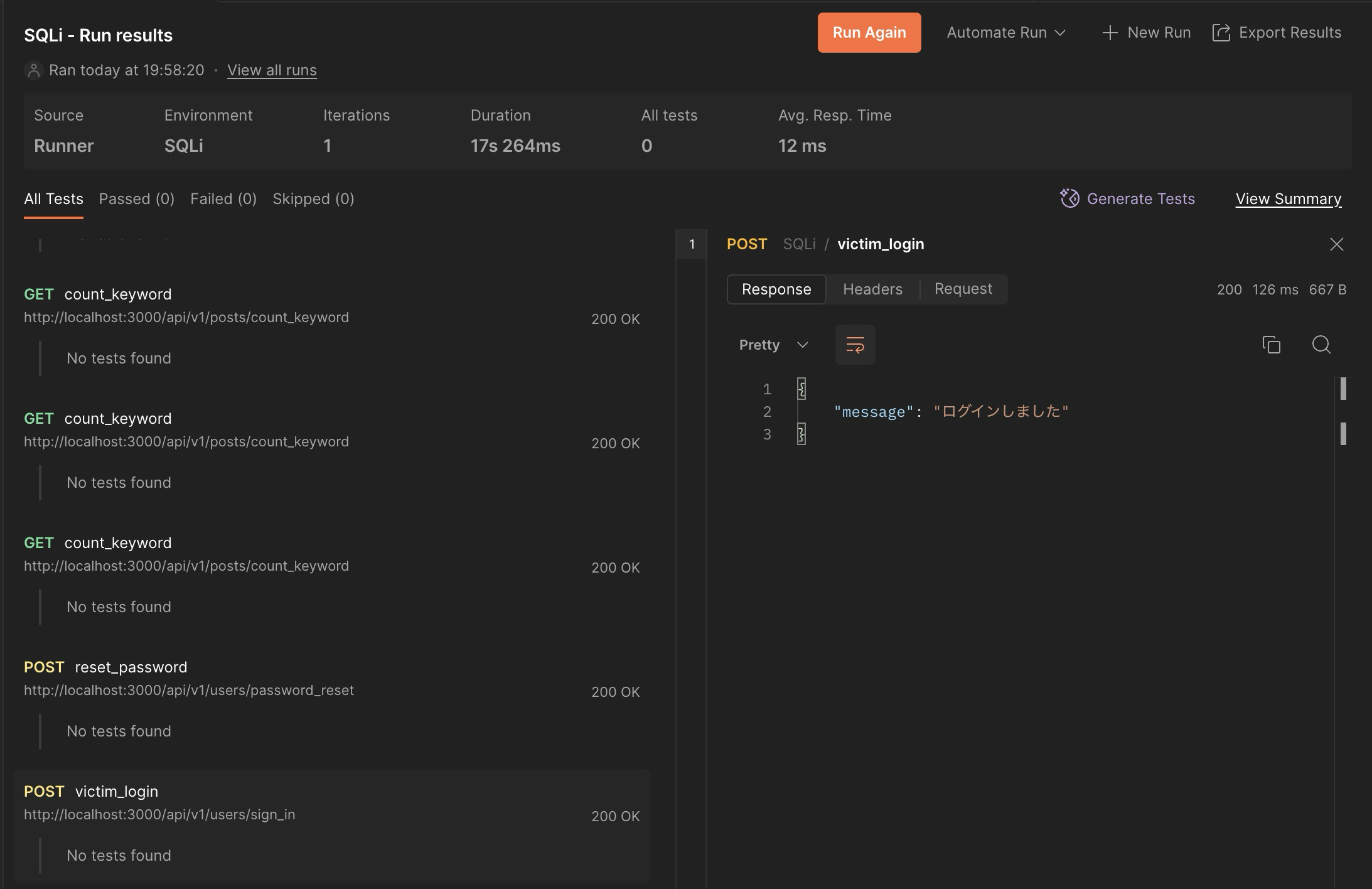Click the iteration 1 number marker
This screenshot has width=1372, height=889.
coord(692,244)
